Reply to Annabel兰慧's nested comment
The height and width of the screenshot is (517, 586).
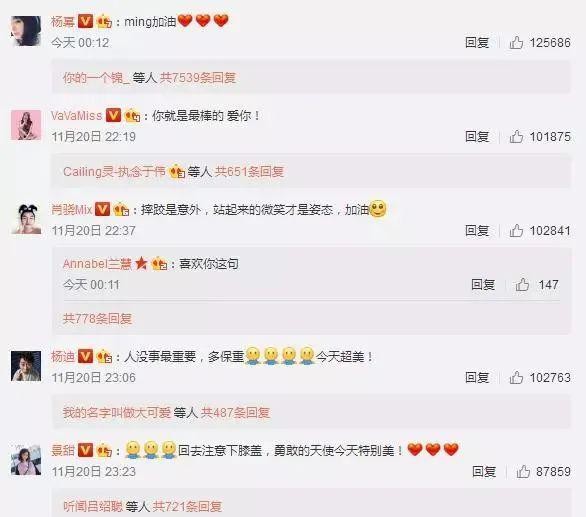[483, 285]
